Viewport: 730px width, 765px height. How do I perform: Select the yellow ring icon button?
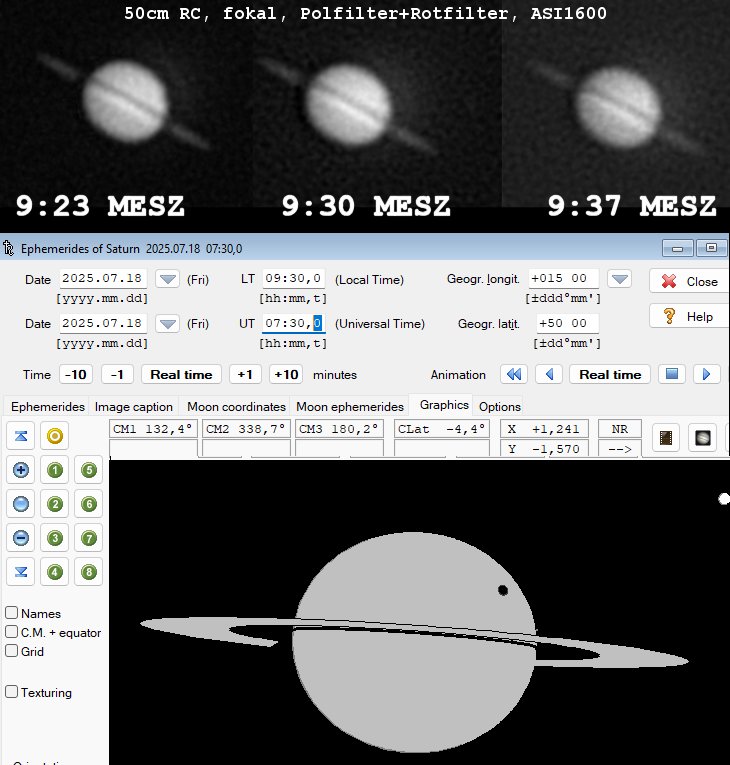pyautogui.click(x=56, y=436)
